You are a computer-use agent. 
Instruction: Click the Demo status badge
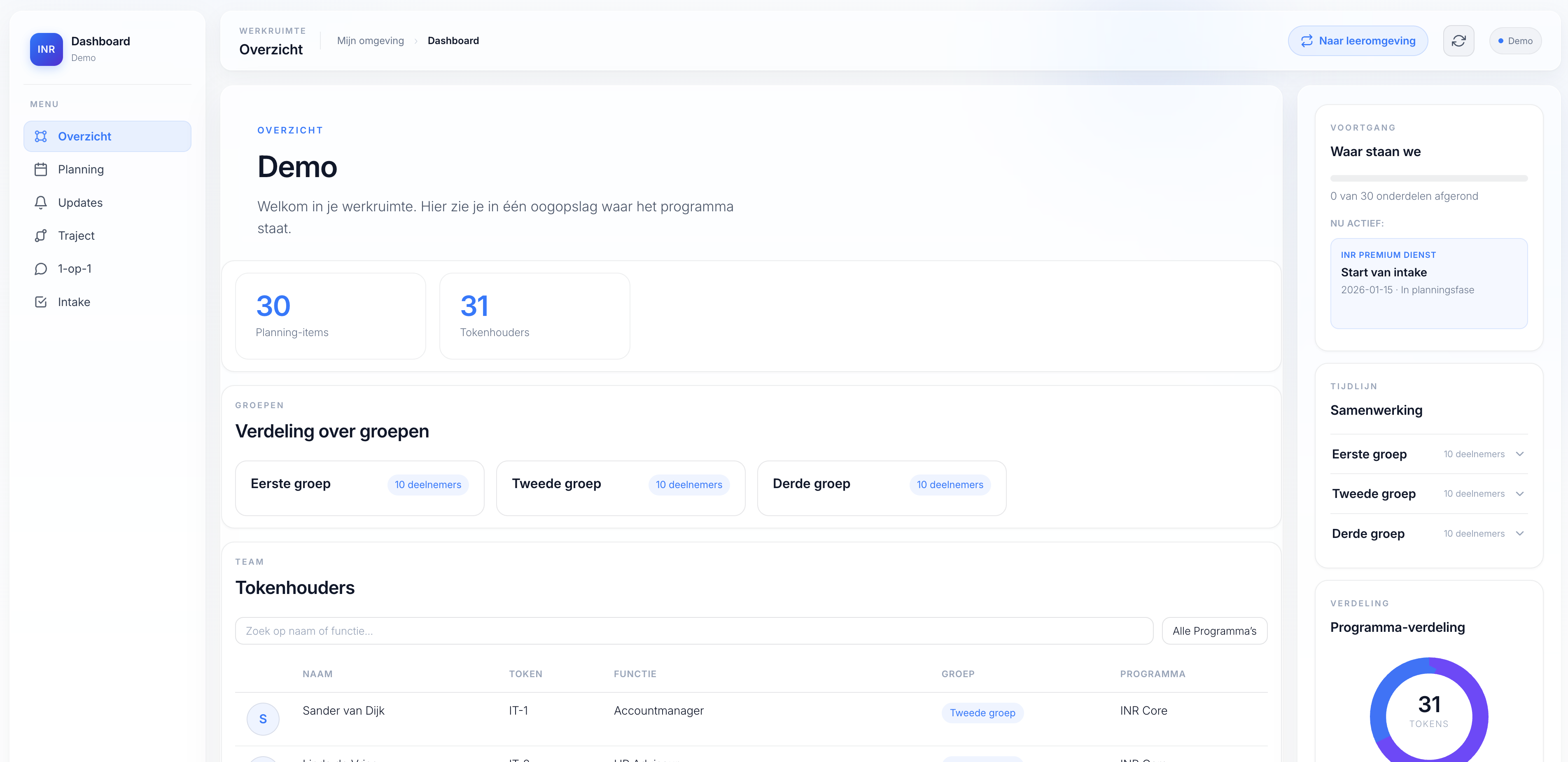point(1515,41)
